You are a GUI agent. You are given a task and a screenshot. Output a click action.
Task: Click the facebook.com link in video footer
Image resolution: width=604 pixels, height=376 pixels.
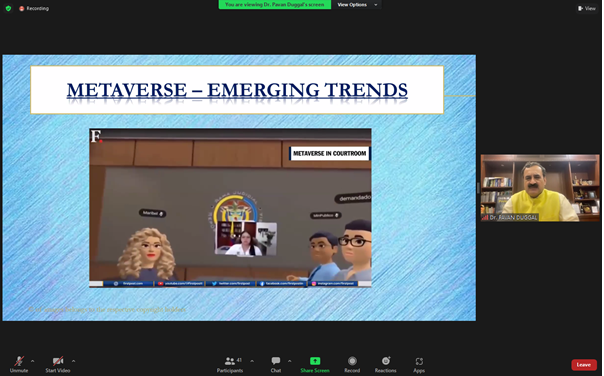click(281, 284)
